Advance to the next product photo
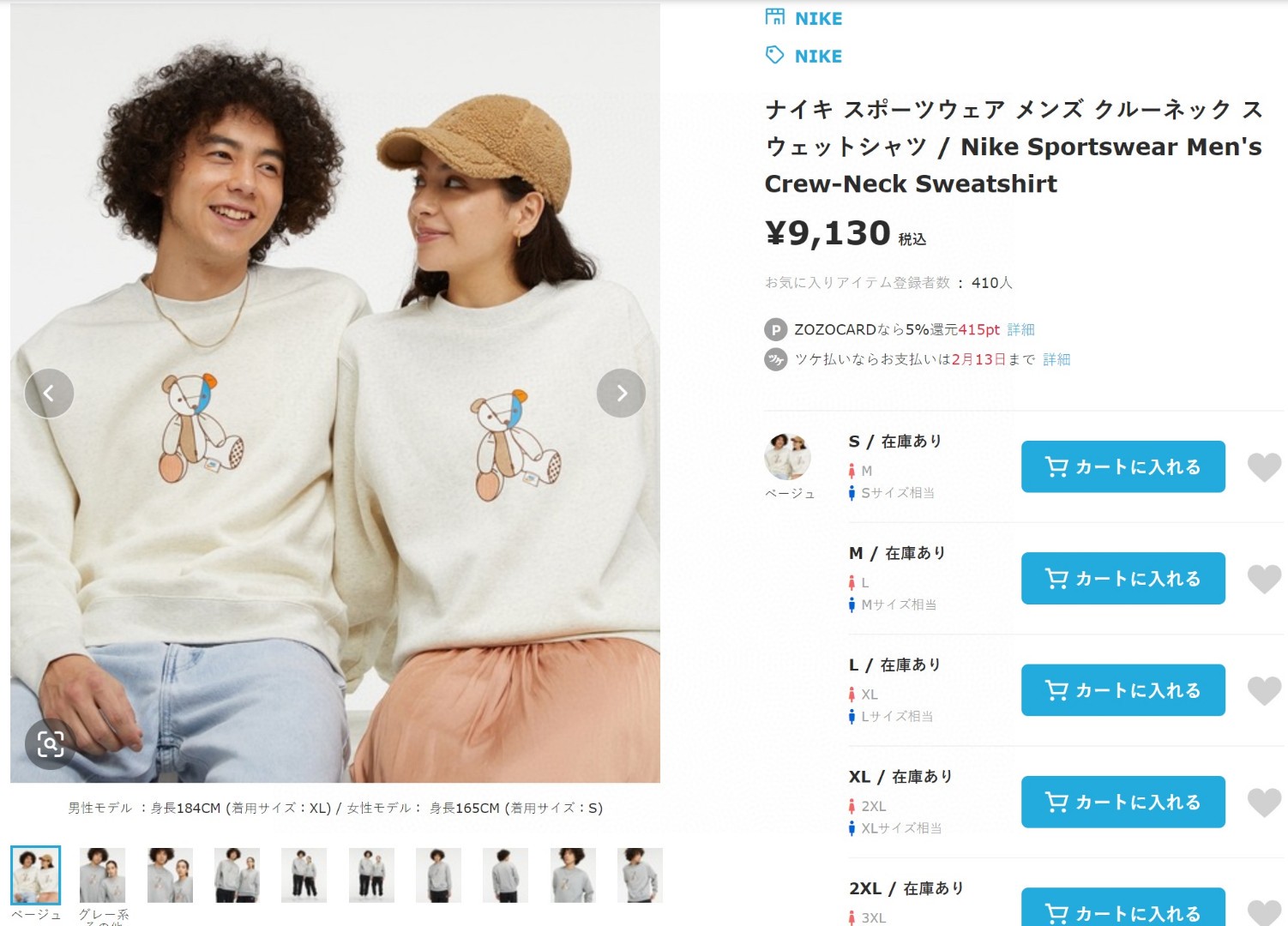 point(621,393)
